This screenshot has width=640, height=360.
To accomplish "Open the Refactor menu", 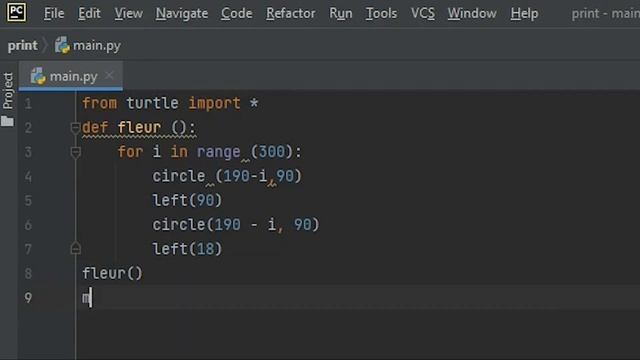I will click(291, 13).
